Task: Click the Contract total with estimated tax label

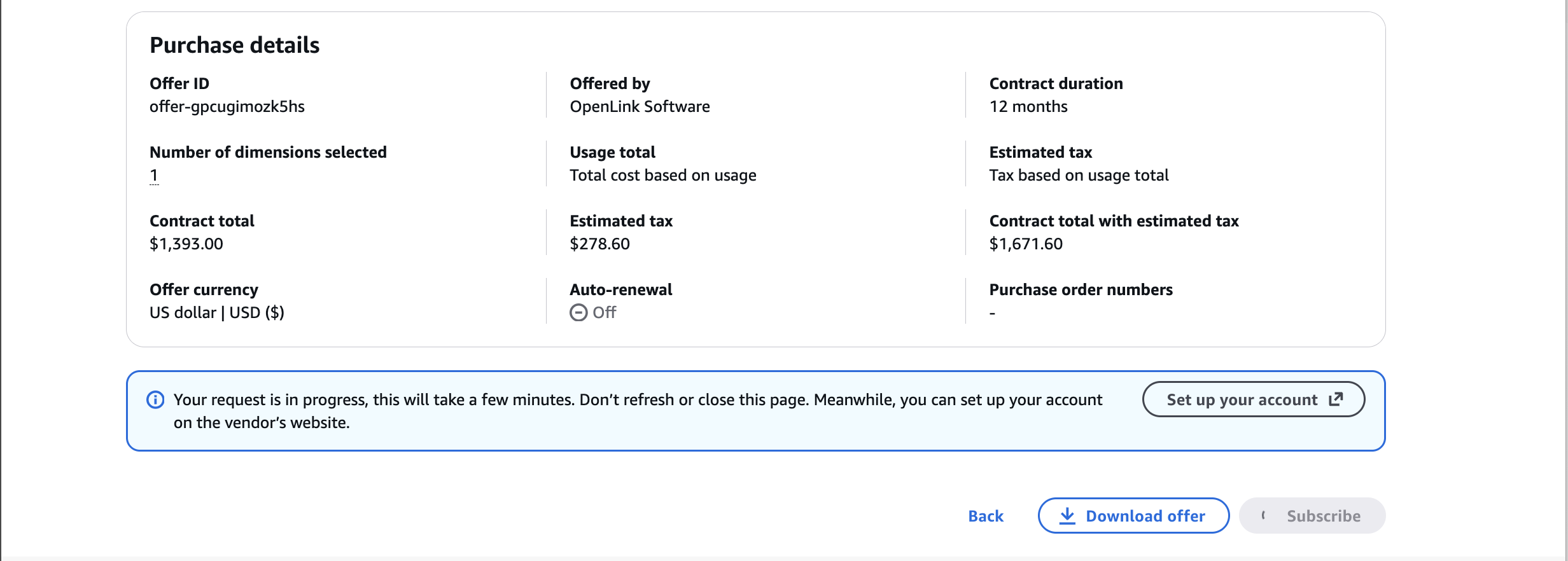Action: [x=1114, y=221]
